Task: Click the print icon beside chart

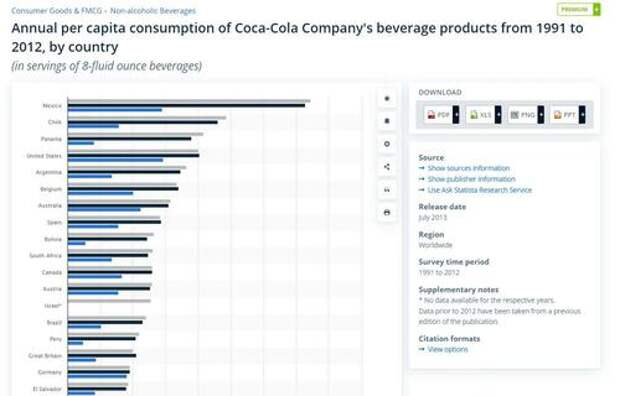Action: coord(387,213)
